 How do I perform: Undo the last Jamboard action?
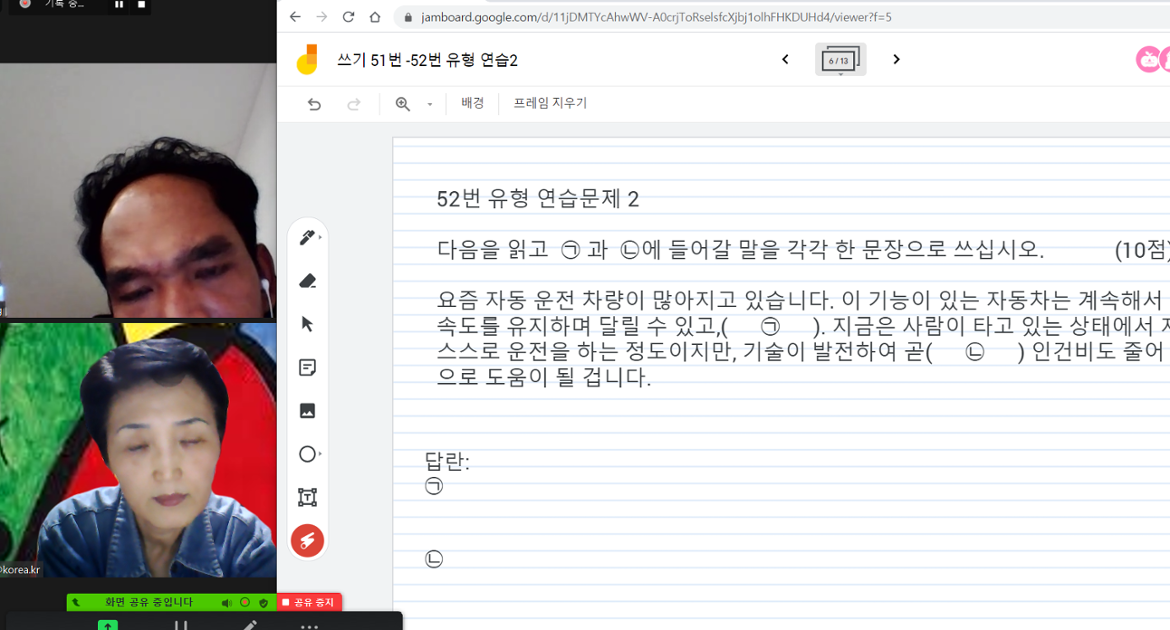pos(314,104)
